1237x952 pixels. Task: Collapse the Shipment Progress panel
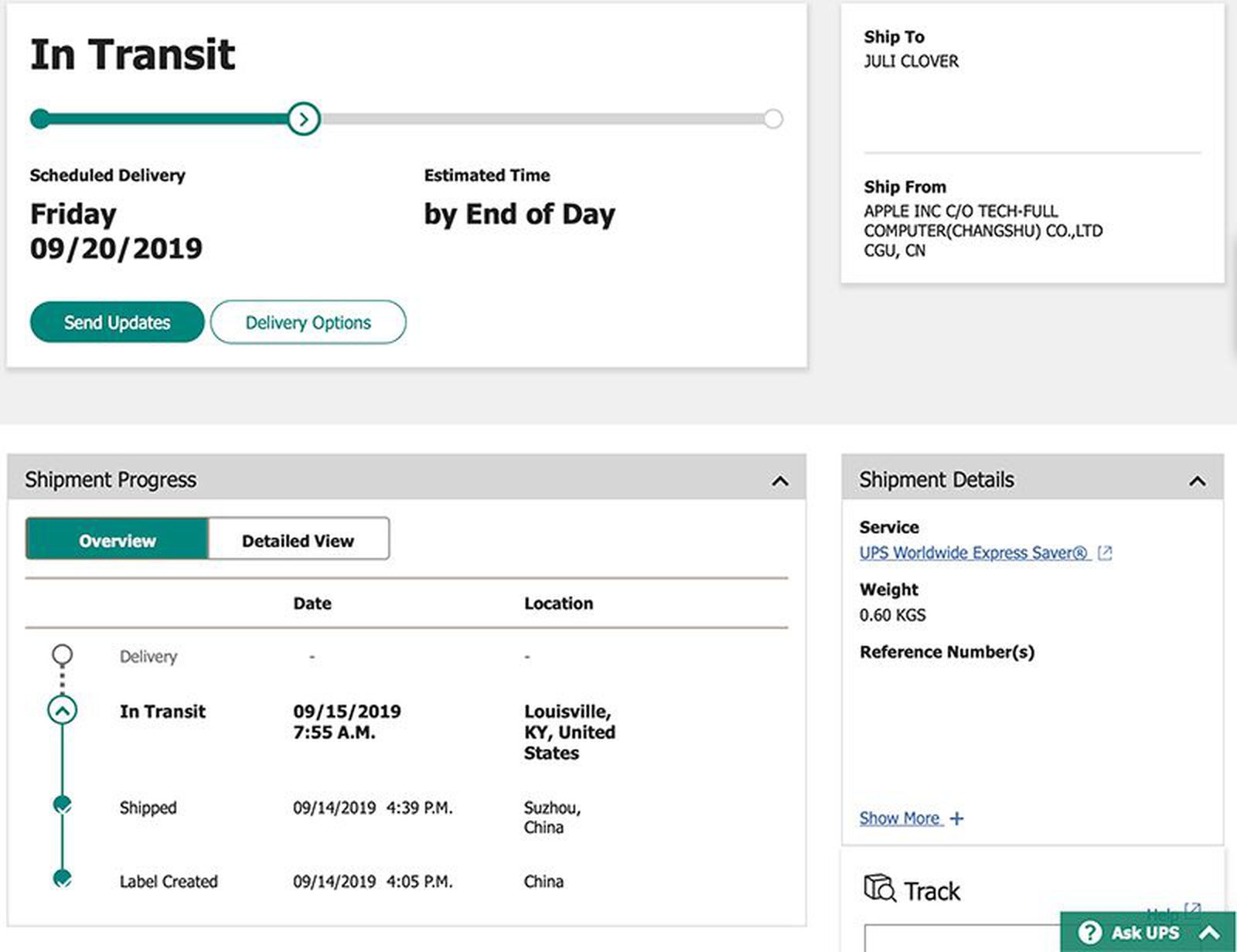(x=781, y=479)
